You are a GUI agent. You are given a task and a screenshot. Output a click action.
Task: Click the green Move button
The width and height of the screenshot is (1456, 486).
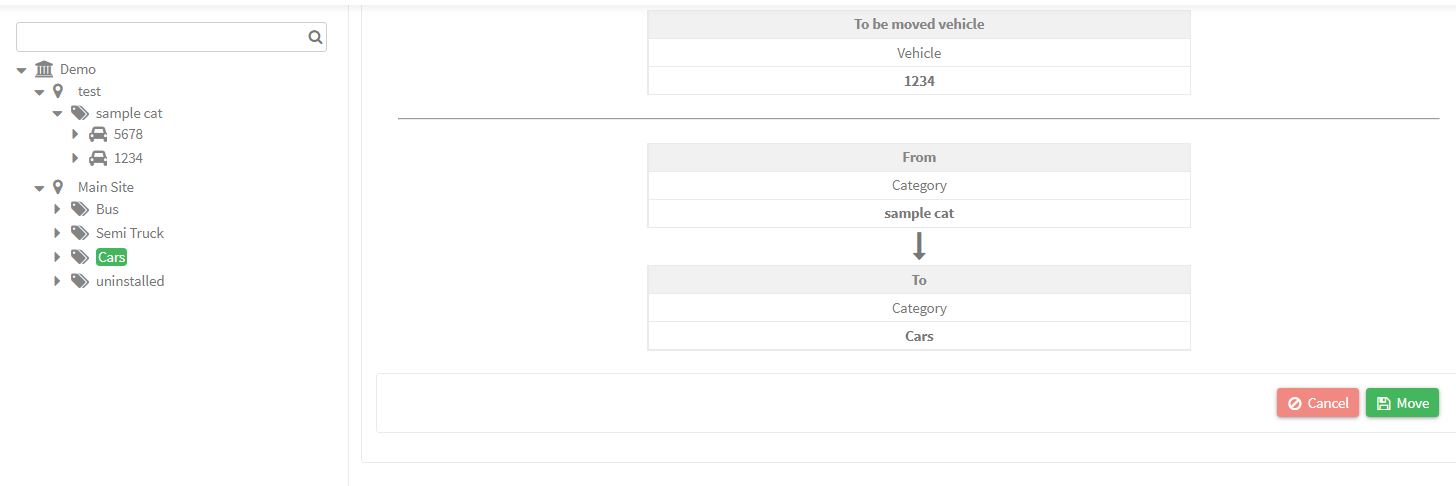coord(1402,403)
